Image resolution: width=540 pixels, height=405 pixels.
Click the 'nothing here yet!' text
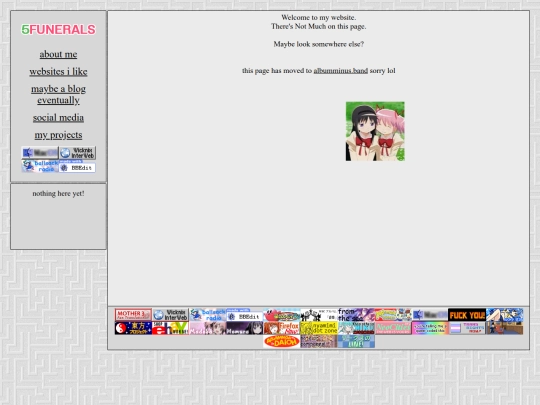(58, 194)
